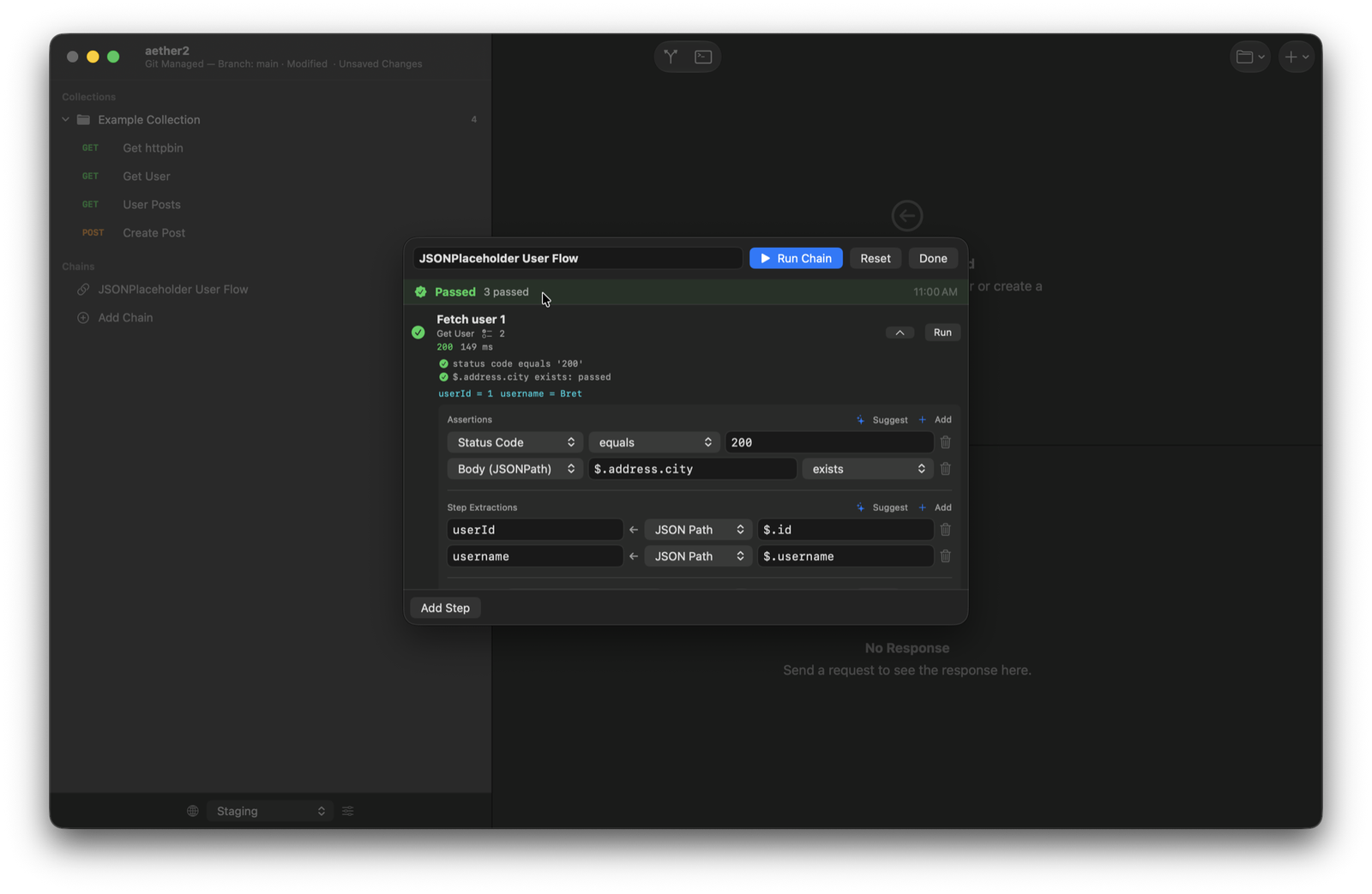This screenshot has width=1372, height=894.
Task: Click the back arrow circle icon
Action: [906, 216]
